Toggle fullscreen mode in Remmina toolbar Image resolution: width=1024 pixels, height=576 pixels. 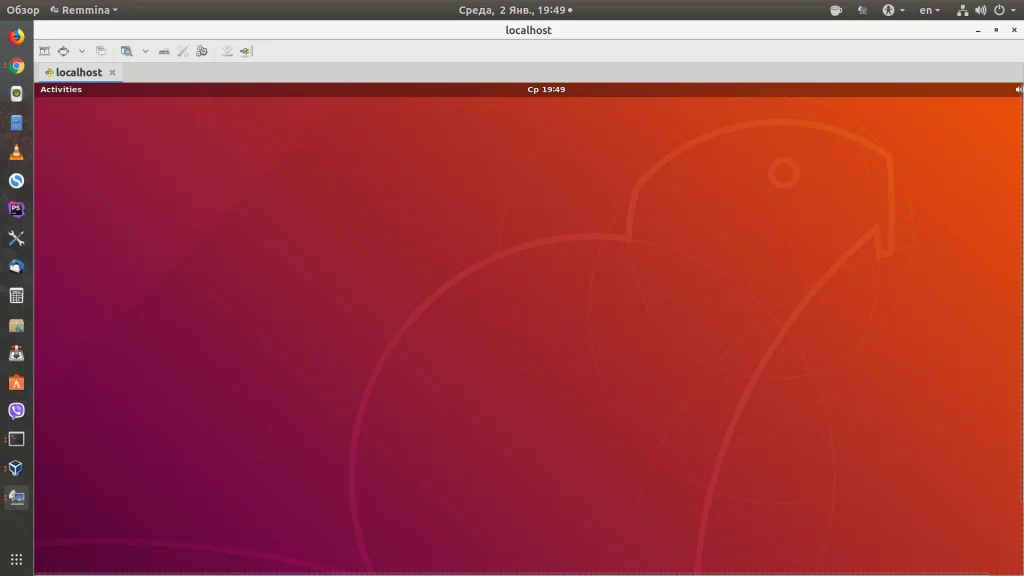(63, 51)
